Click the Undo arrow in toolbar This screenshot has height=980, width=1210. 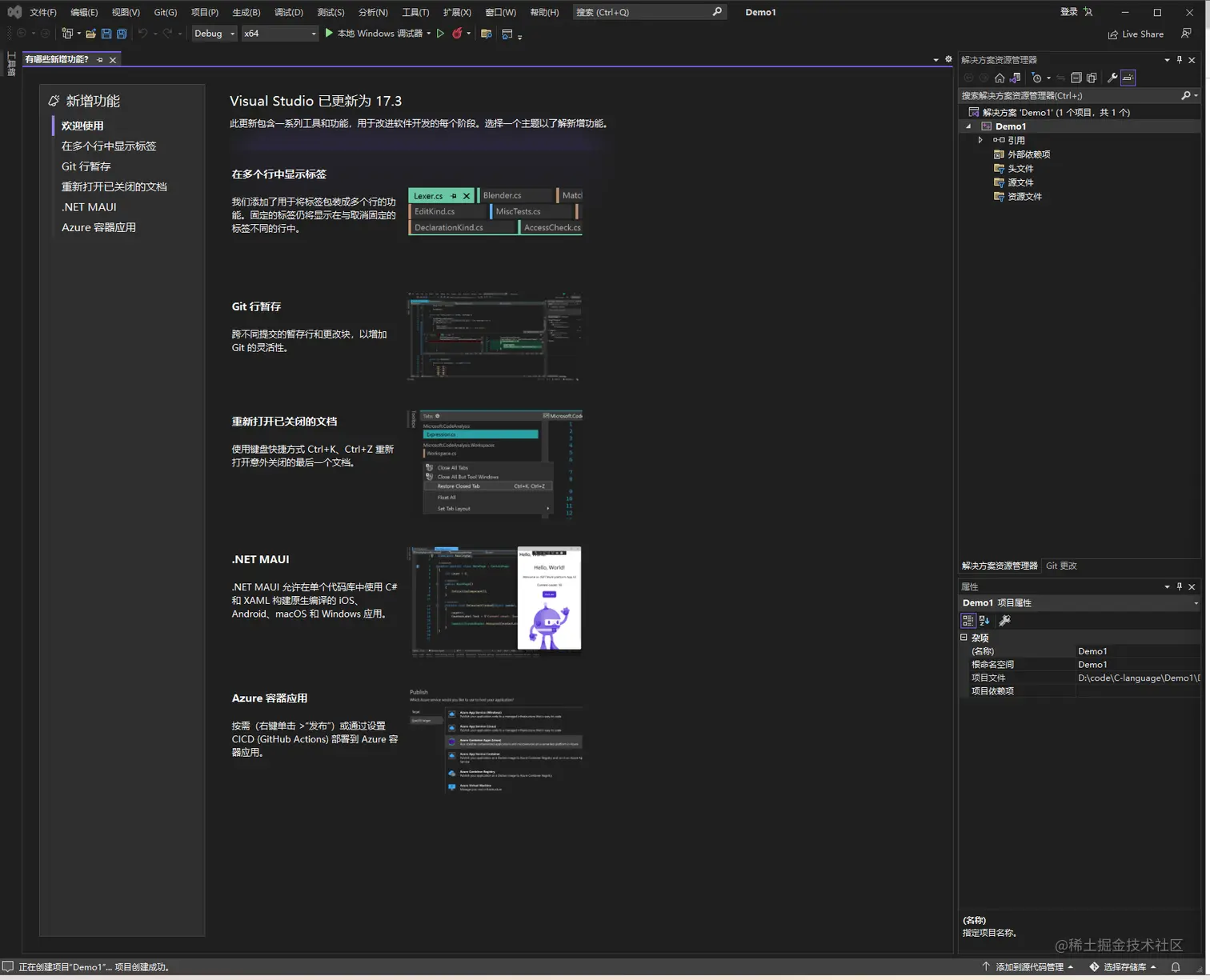(x=142, y=34)
